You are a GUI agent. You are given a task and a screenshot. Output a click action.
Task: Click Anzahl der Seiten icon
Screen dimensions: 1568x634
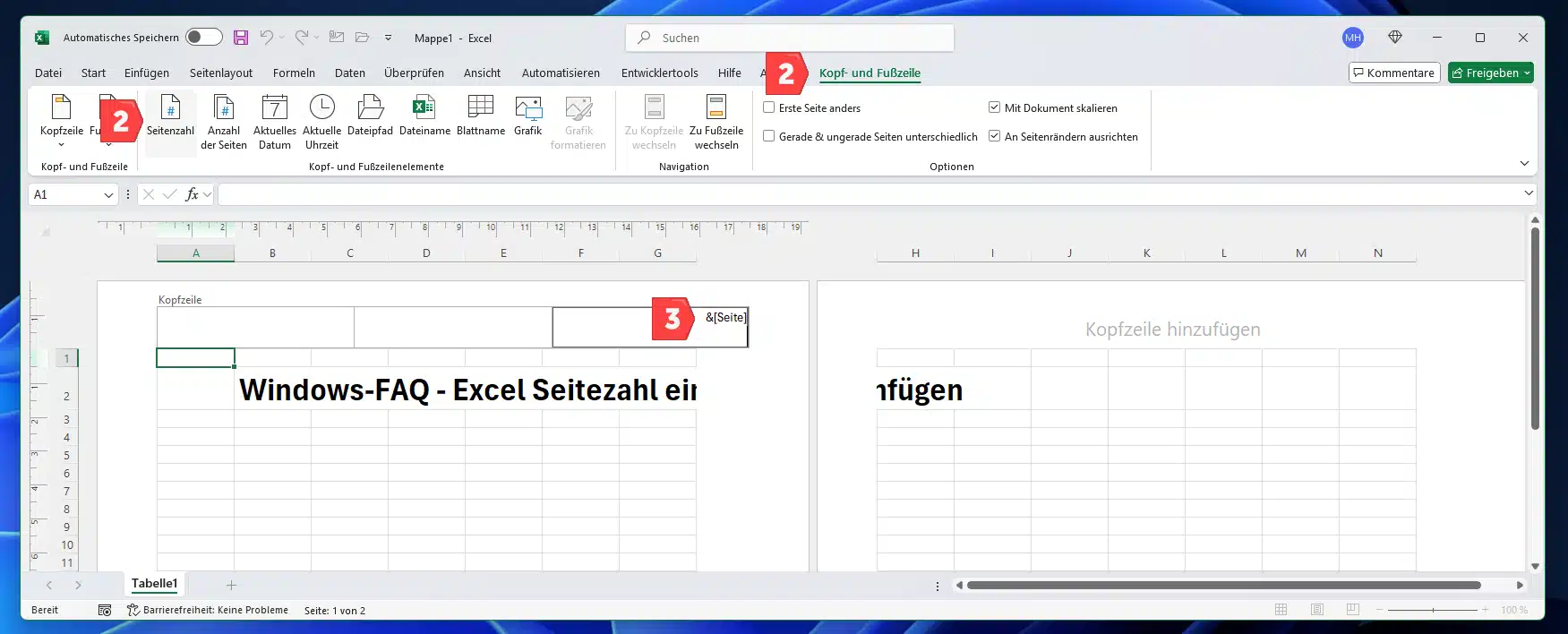pyautogui.click(x=224, y=121)
